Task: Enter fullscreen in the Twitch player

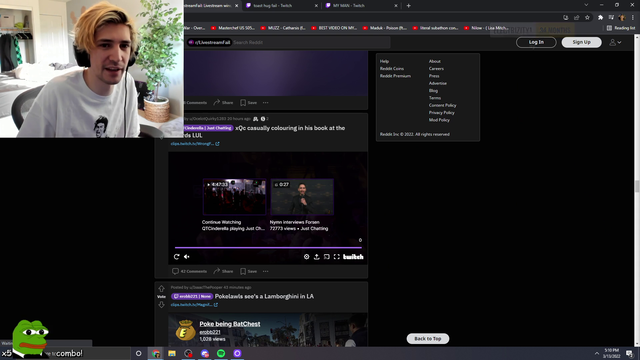Action: pos(336,257)
